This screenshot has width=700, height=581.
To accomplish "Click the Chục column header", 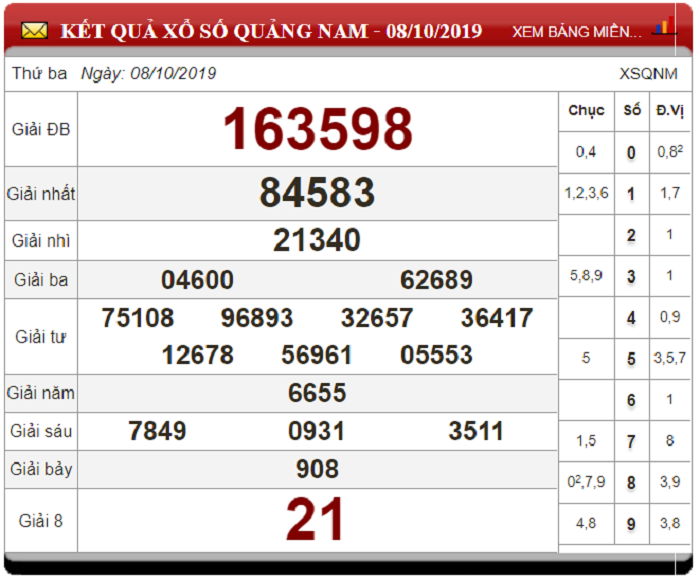I will click(x=586, y=111).
